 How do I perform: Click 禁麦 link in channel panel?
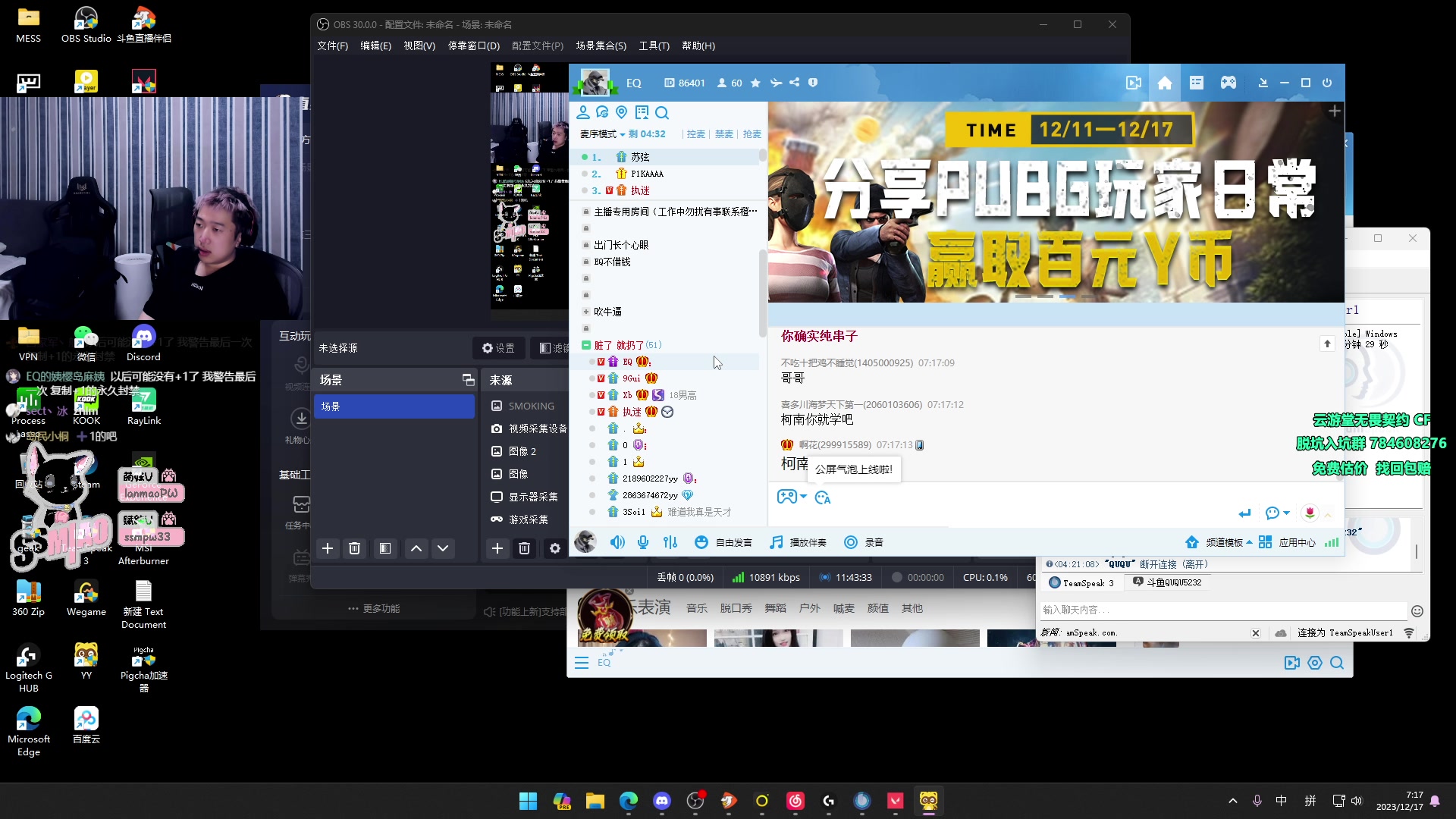tap(724, 134)
